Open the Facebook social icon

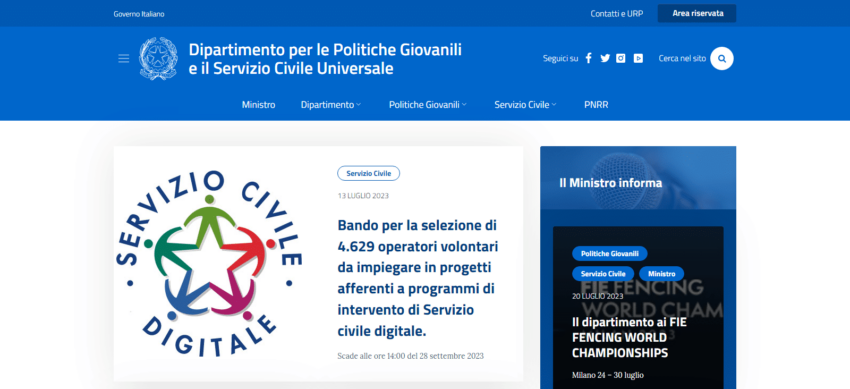click(x=588, y=59)
